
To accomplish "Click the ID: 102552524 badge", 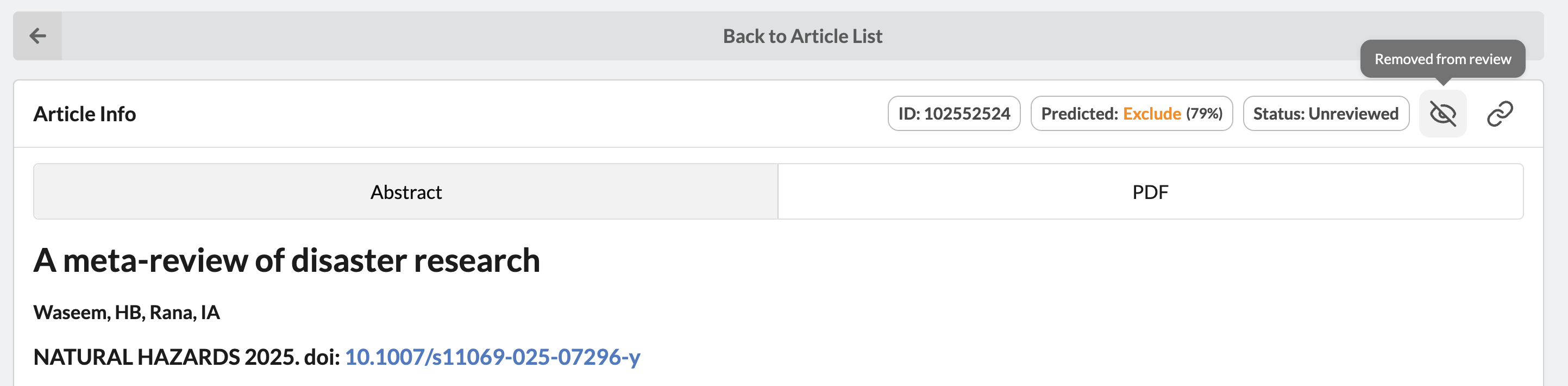I will [953, 114].
